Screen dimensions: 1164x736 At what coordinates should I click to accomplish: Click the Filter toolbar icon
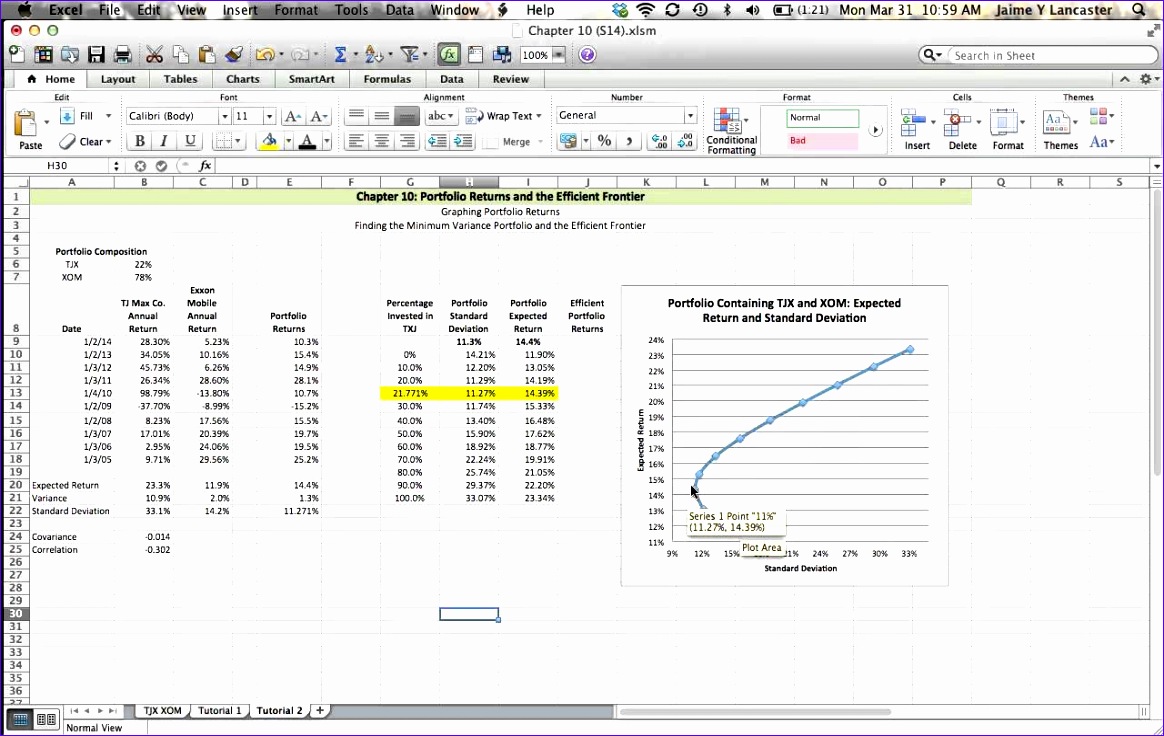[411, 55]
